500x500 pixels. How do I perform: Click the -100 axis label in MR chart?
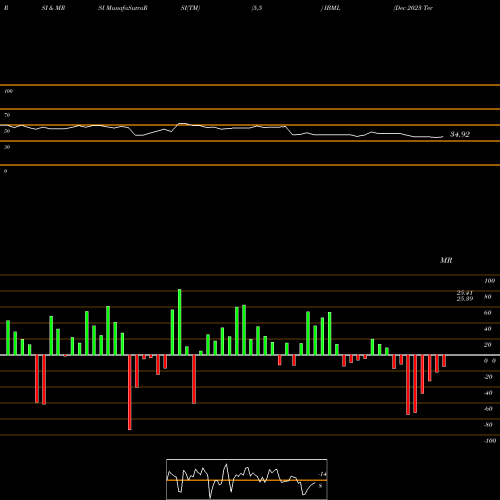click(x=490, y=441)
